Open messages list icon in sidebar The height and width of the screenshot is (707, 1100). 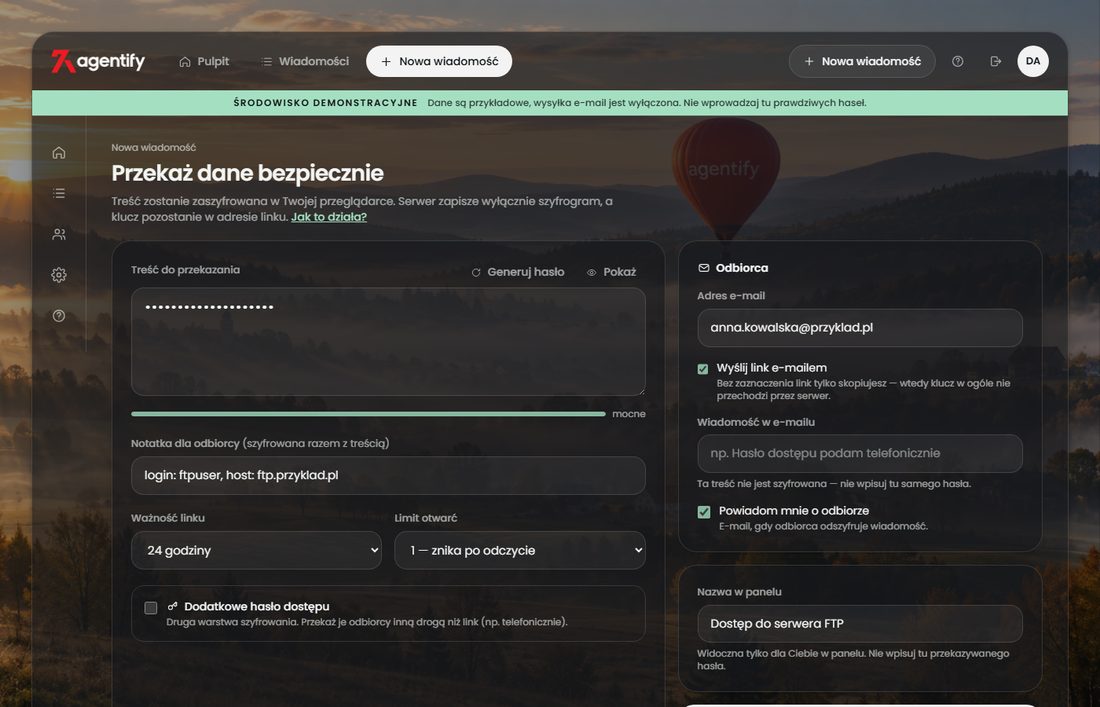59,193
